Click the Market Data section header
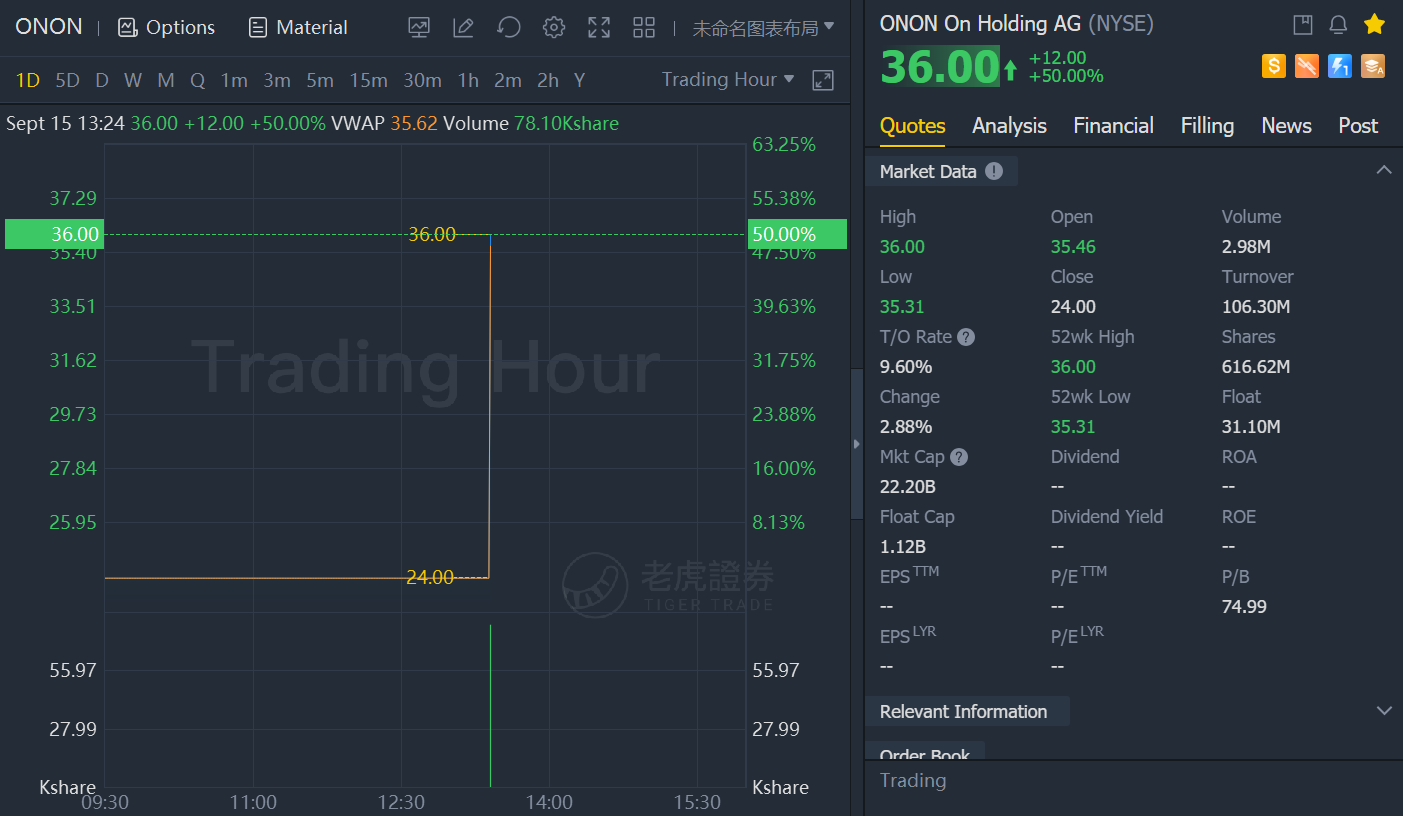The height and width of the screenshot is (816, 1403). coord(941,171)
